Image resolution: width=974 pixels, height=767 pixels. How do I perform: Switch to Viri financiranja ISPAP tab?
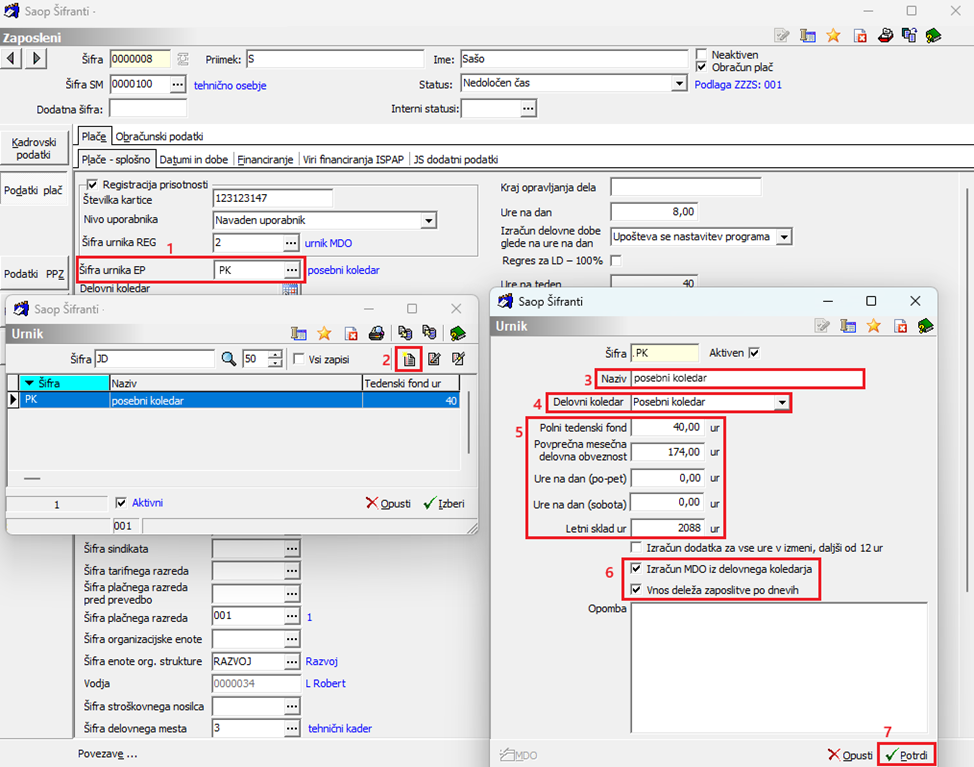[x=353, y=160]
